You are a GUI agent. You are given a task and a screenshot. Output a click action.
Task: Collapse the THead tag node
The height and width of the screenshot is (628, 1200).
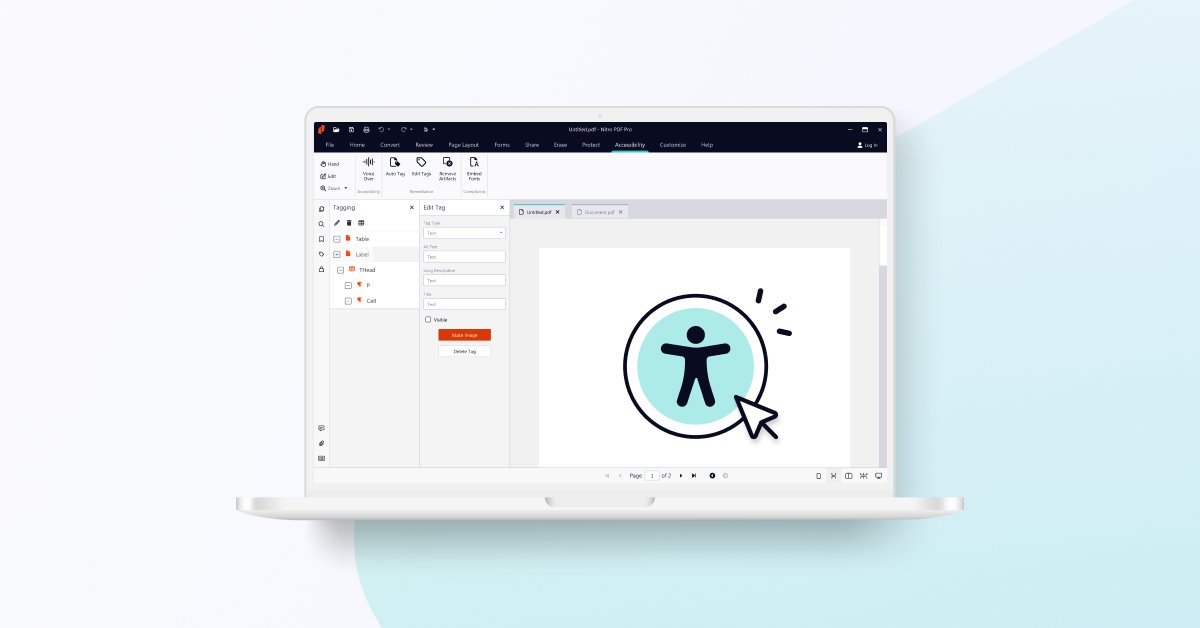[x=340, y=270]
